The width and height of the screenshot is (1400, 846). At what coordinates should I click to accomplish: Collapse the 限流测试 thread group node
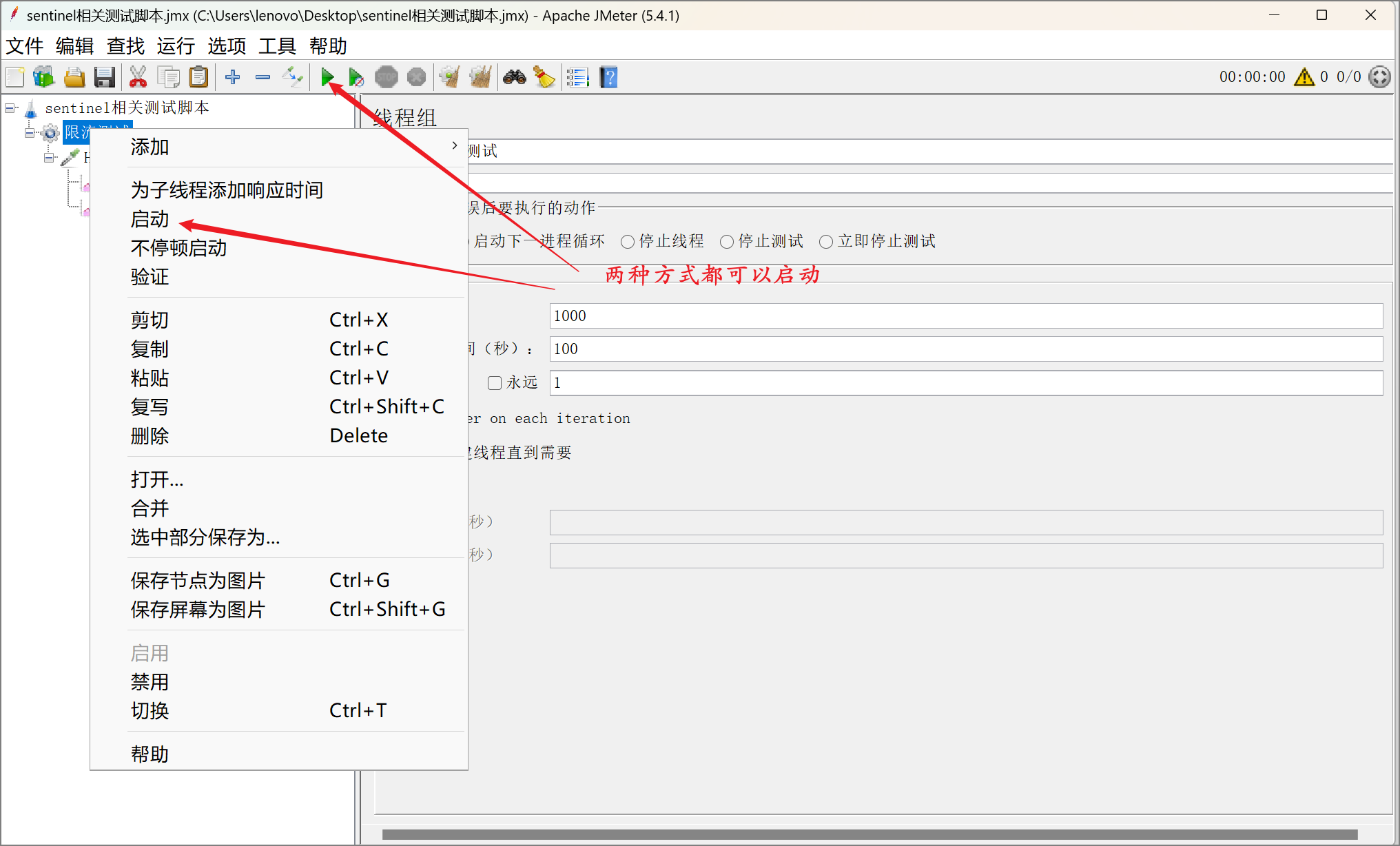[x=30, y=133]
